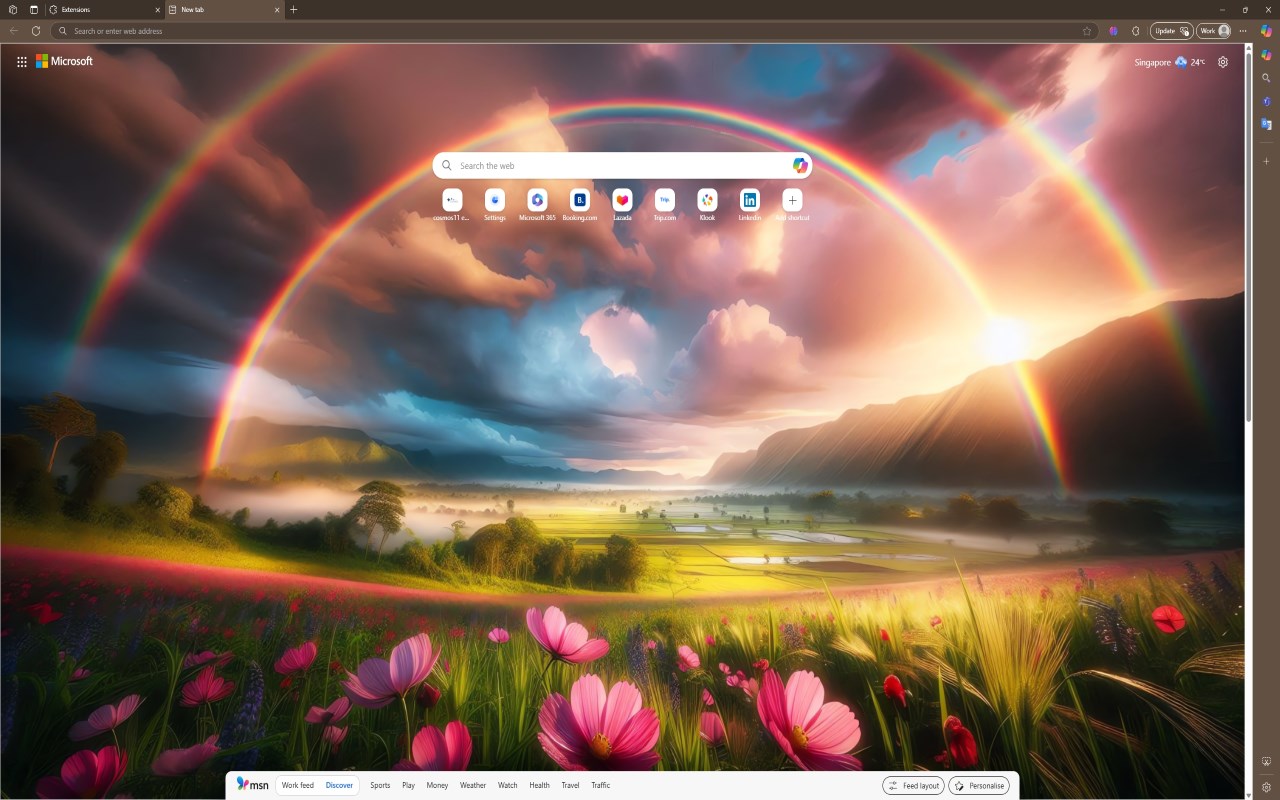Open the purple brain extension icon in the toolbar

pos(1113,31)
